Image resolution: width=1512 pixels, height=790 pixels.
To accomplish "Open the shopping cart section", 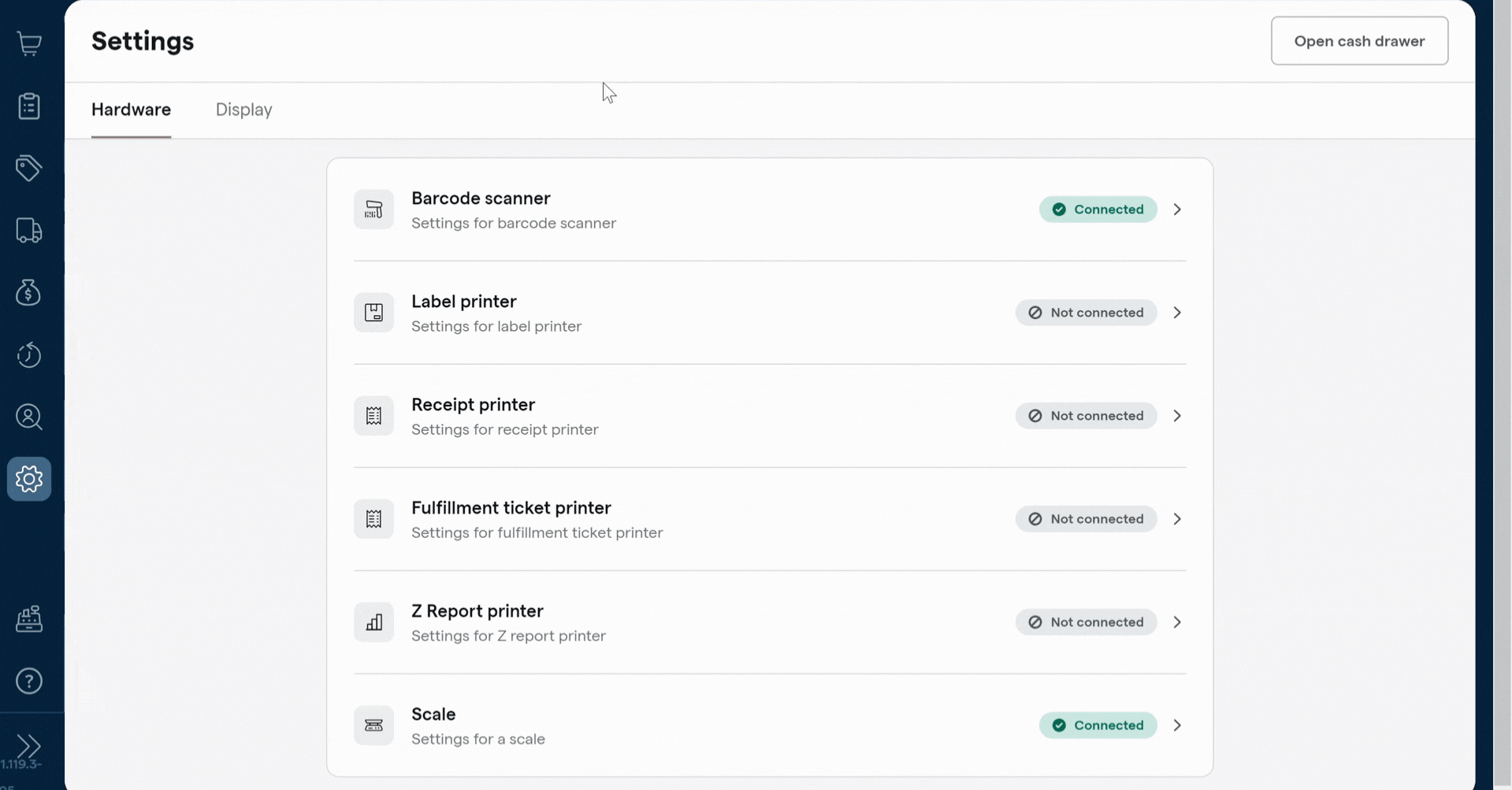I will click(29, 43).
